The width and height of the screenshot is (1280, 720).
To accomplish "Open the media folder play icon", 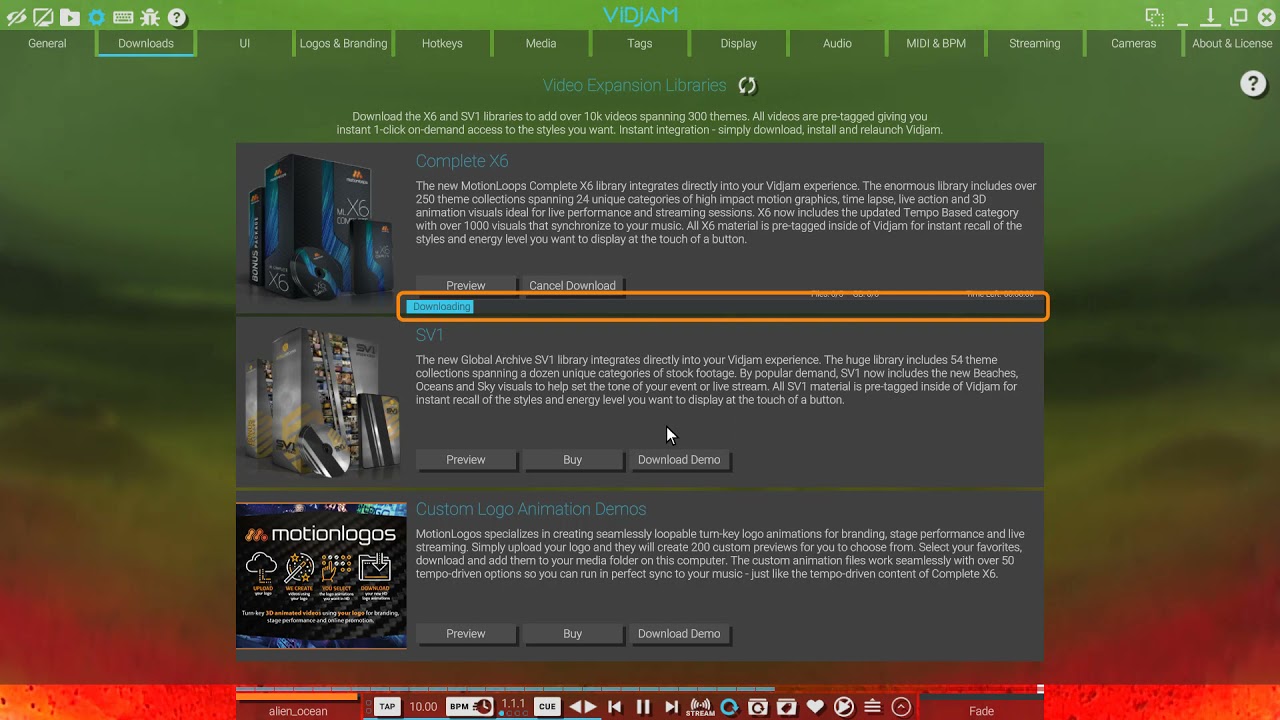I will [69, 17].
